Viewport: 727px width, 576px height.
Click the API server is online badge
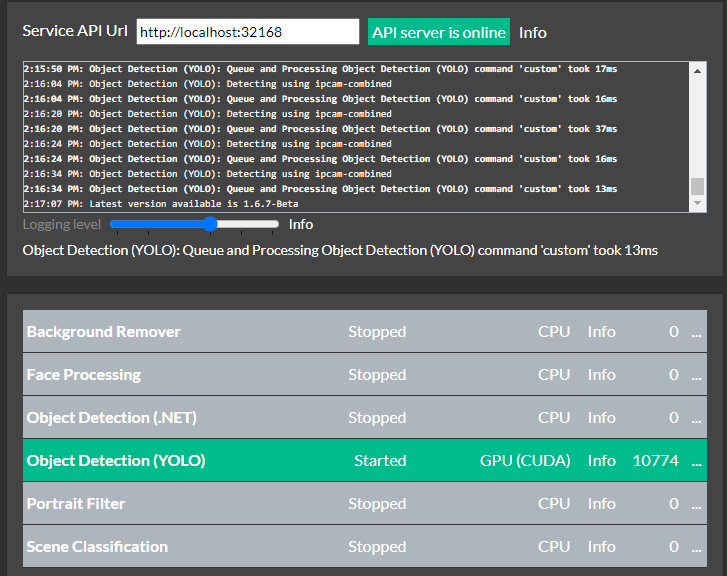439,32
